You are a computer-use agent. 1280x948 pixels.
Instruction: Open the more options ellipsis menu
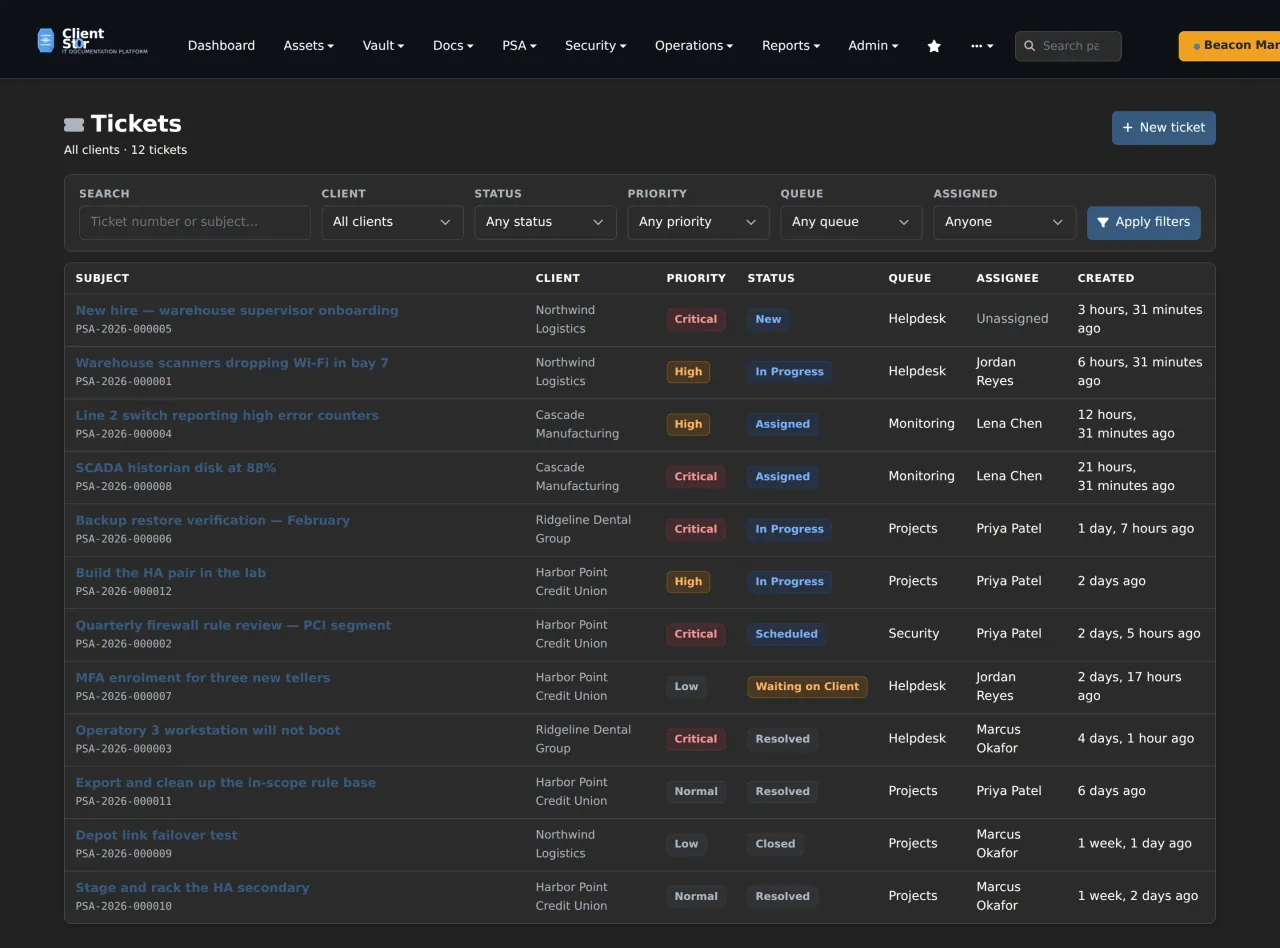click(x=982, y=46)
